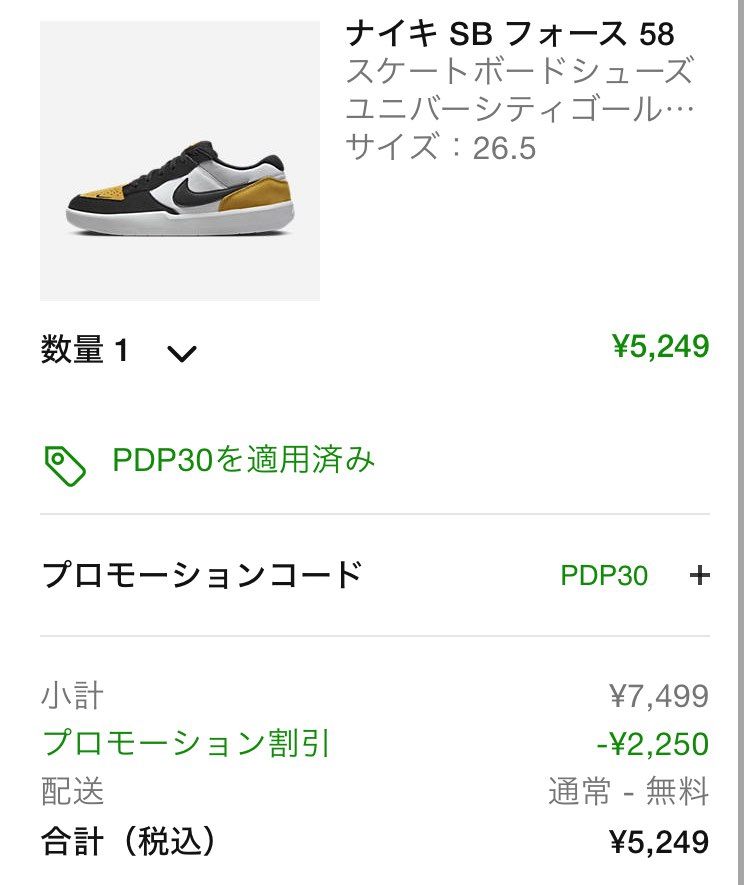The width and height of the screenshot is (750, 885).
Task: Click the プロモーション割引 discount label
Action: [x=187, y=743]
